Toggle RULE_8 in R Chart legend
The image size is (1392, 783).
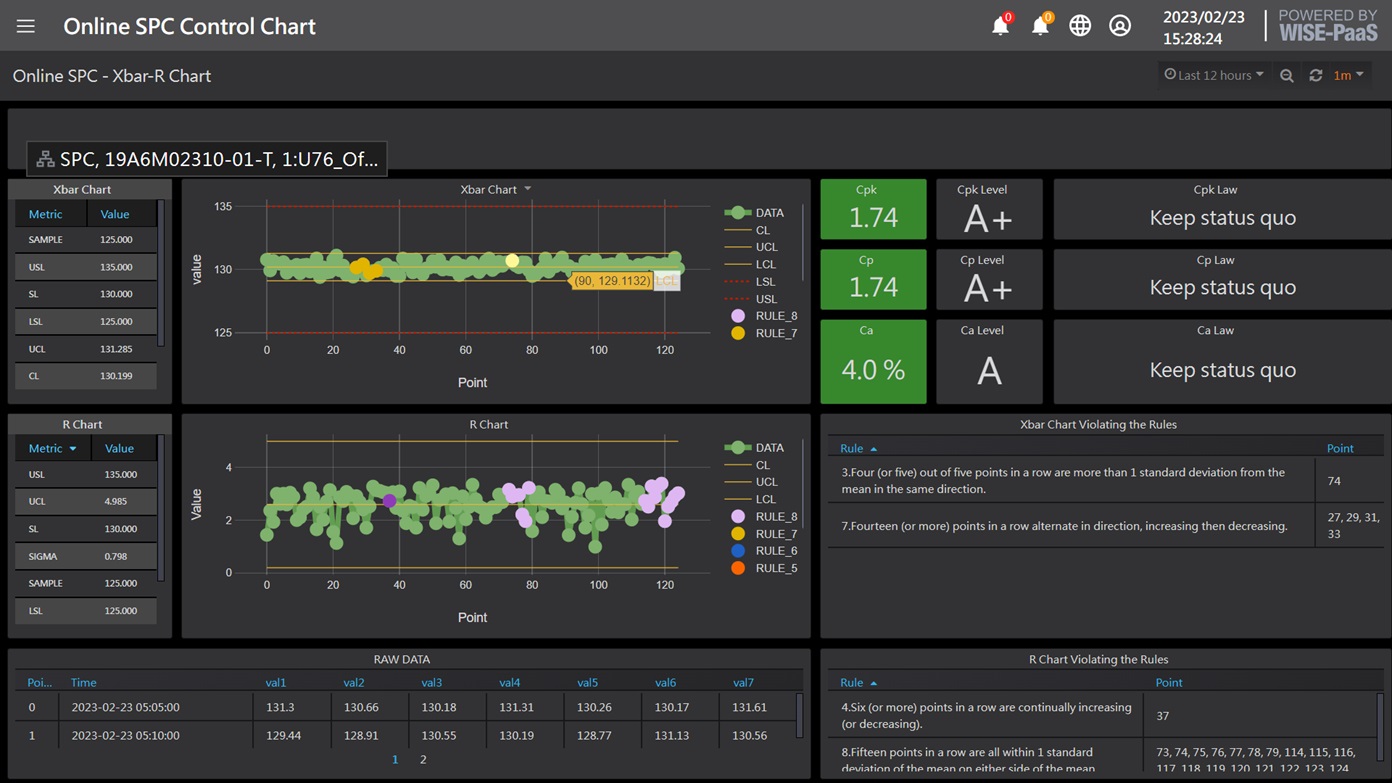tap(763, 517)
